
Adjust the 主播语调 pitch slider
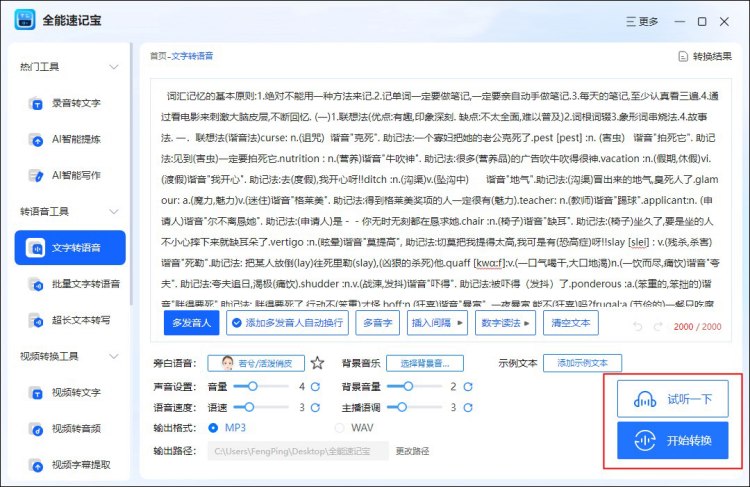[414, 408]
